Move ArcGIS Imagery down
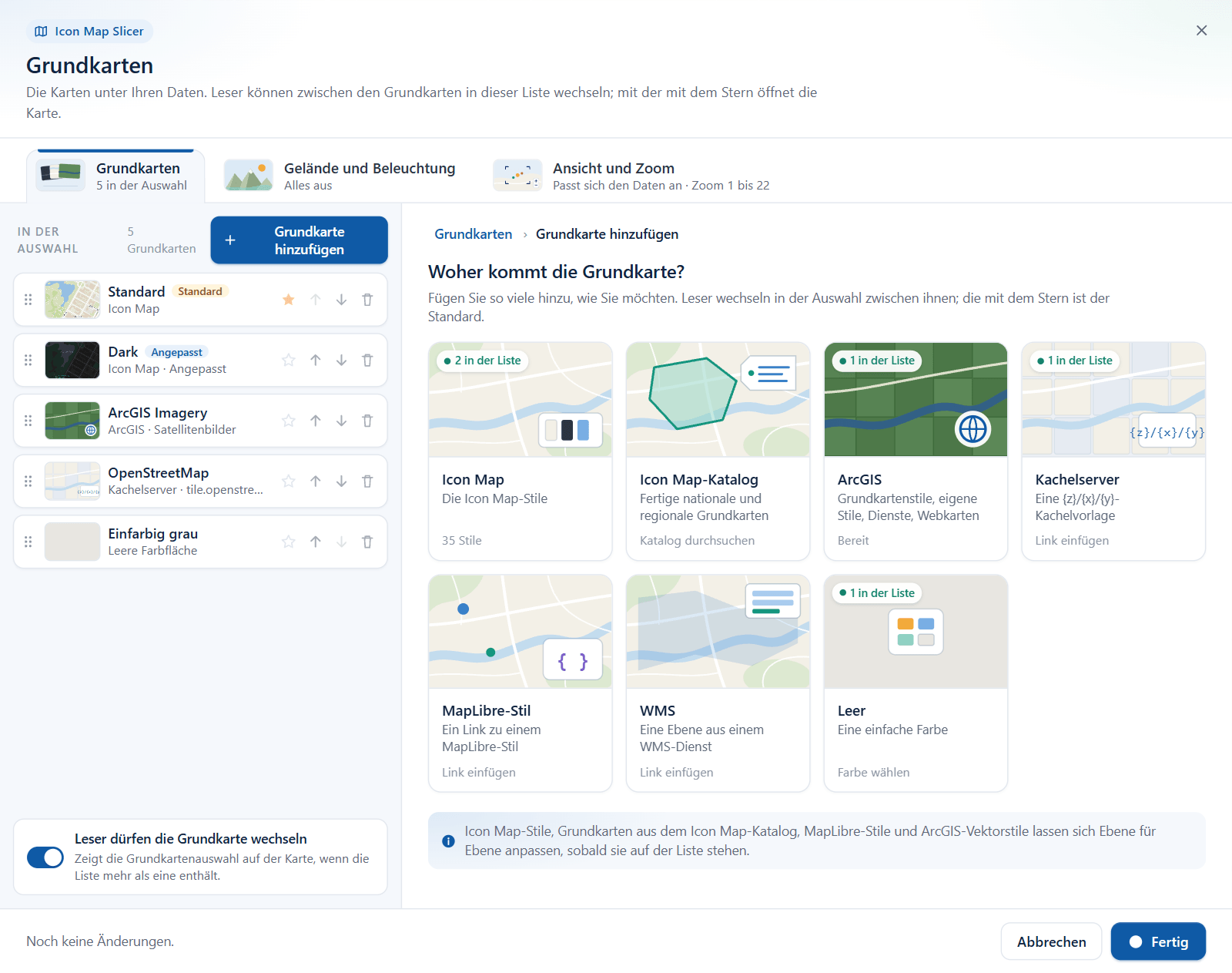The width and height of the screenshot is (1232, 973). pyautogui.click(x=341, y=421)
